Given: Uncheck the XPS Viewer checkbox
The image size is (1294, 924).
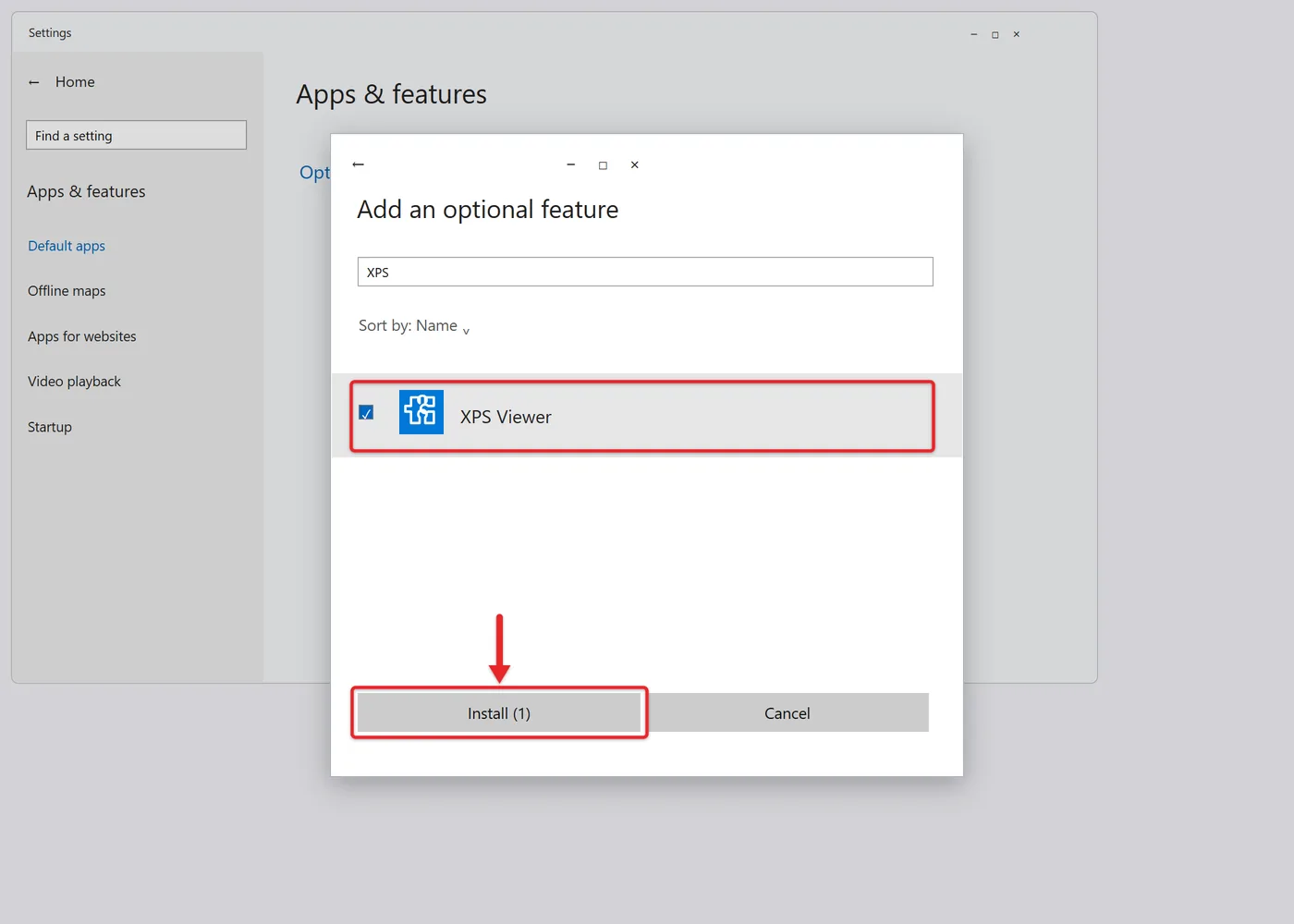Looking at the screenshot, I should pyautogui.click(x=366, y=412).
